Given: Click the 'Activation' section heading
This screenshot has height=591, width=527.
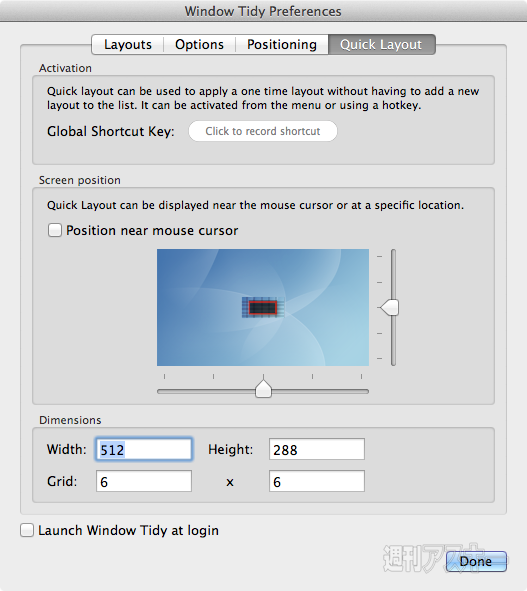Looking at the screenshot, I should tap(65, 68).
